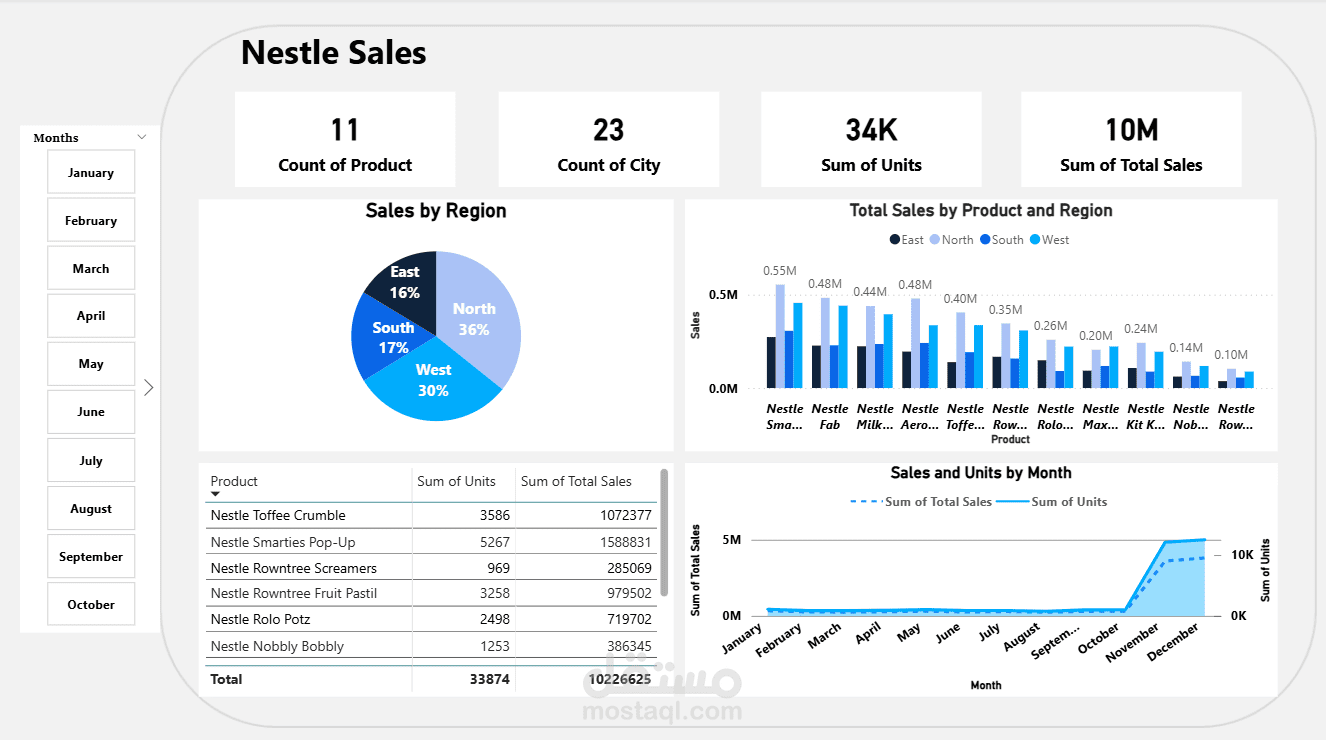This screenshot has height=740, width=1326.
Task: Click the sort arrow under Product header
Action: [x=215, y=494]
